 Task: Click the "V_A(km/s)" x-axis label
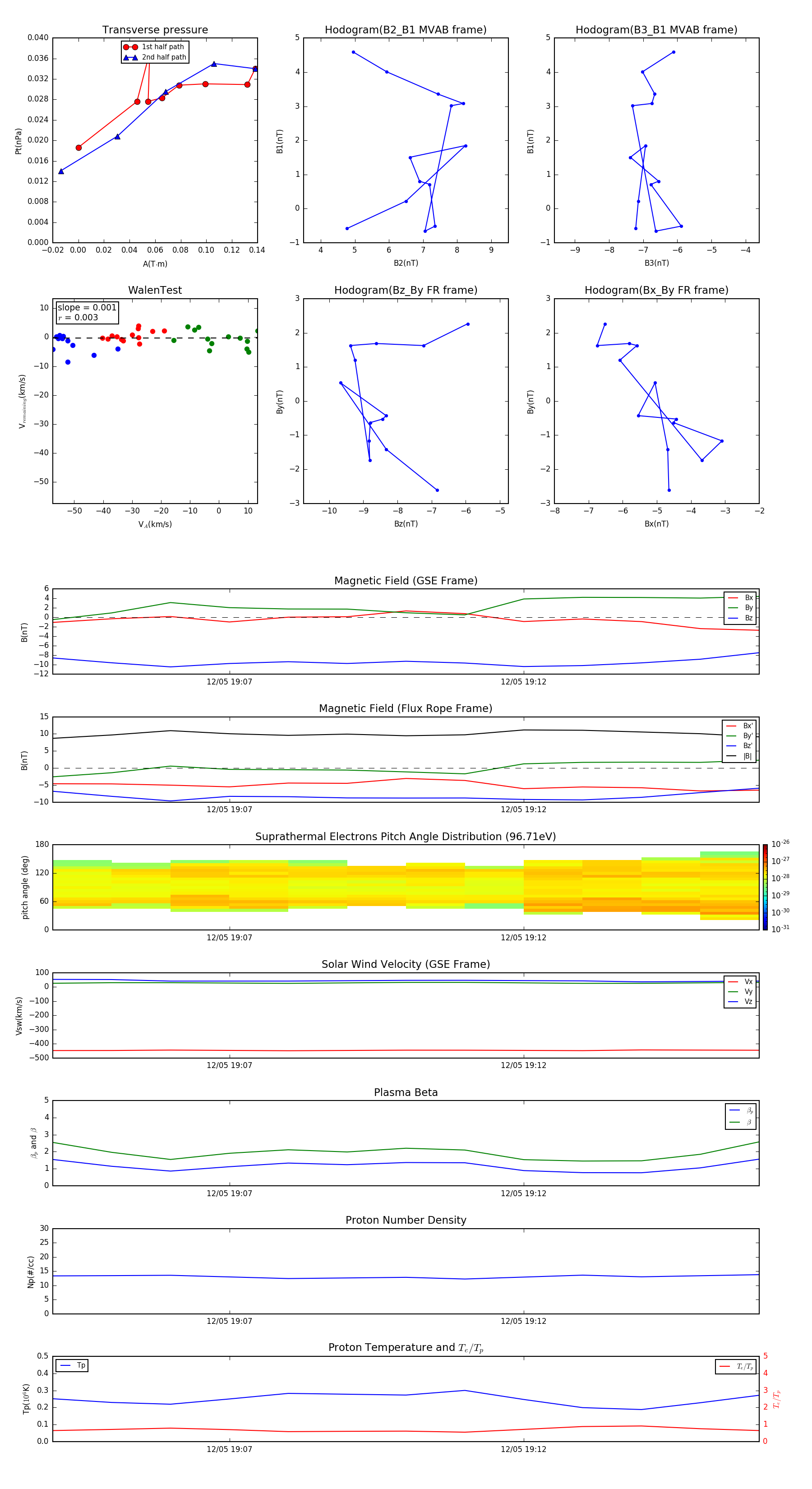(155, 524)
